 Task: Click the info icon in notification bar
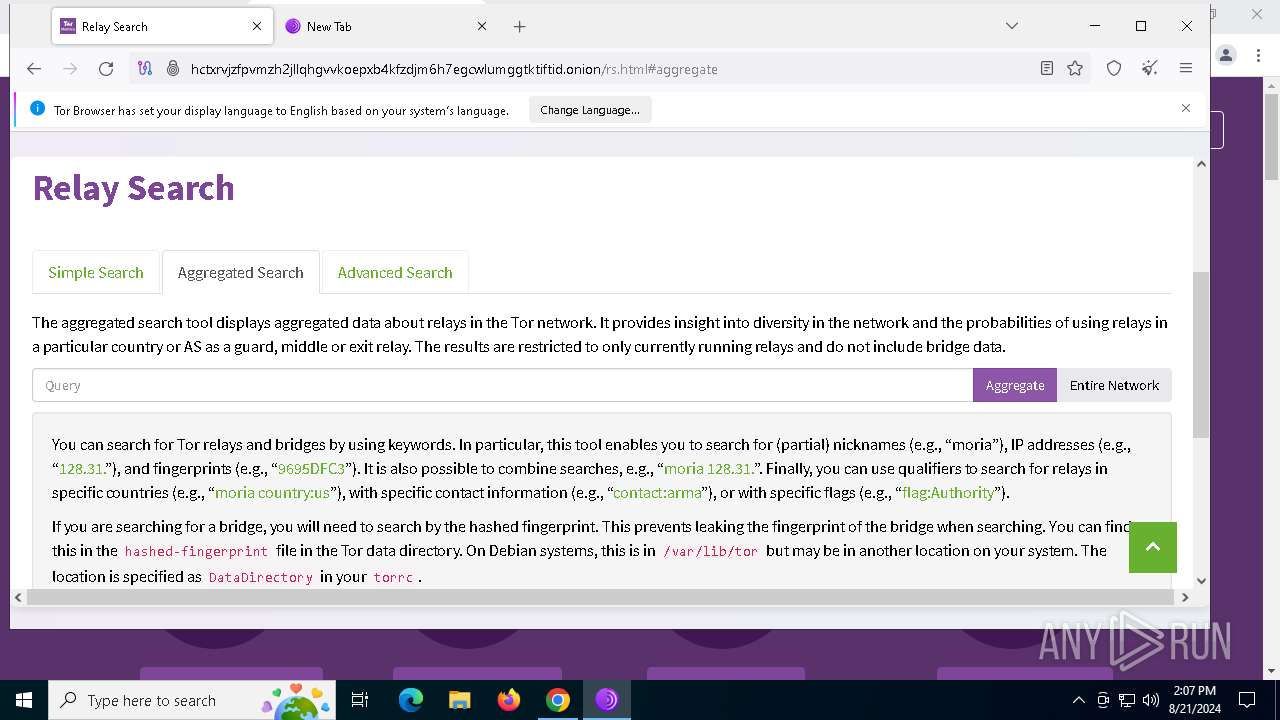[37, 109]
